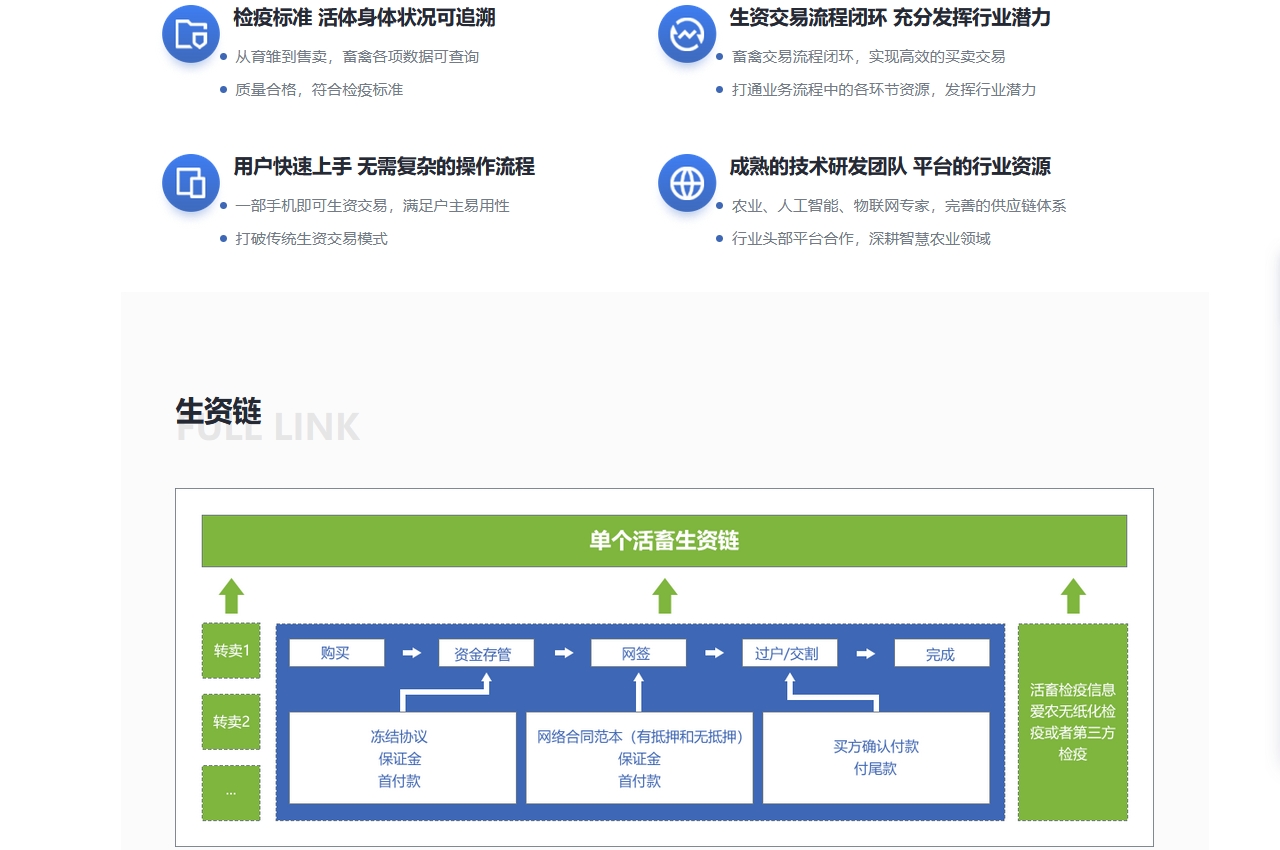
Task: Click the green 单个活畜生资链 banner
Action: click(x=664, y=540)
